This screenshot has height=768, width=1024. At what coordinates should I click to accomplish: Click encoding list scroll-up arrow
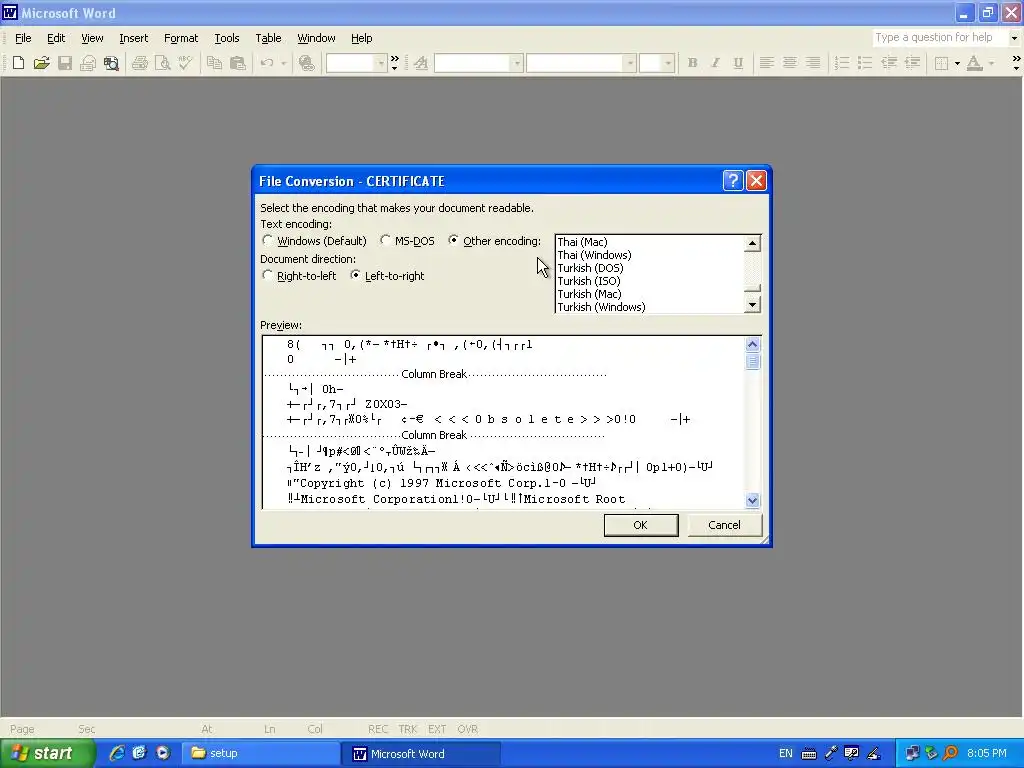(x=752, y=243)
